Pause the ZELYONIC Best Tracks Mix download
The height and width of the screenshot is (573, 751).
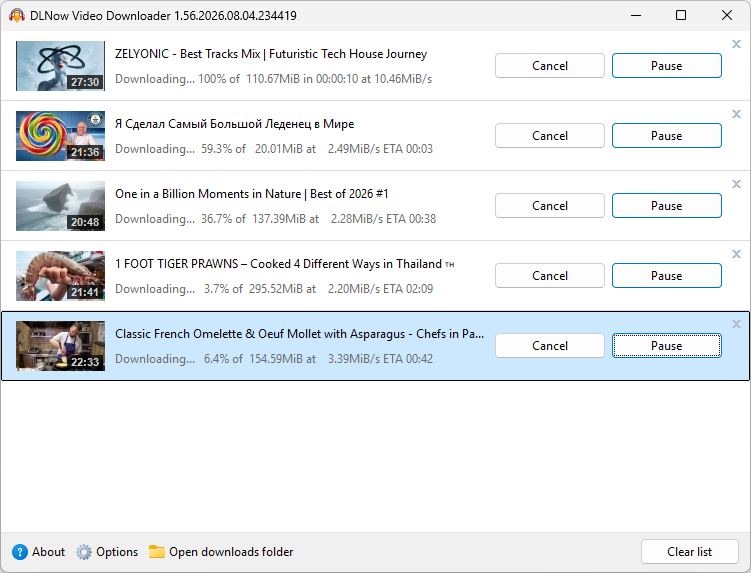(667, 66)
